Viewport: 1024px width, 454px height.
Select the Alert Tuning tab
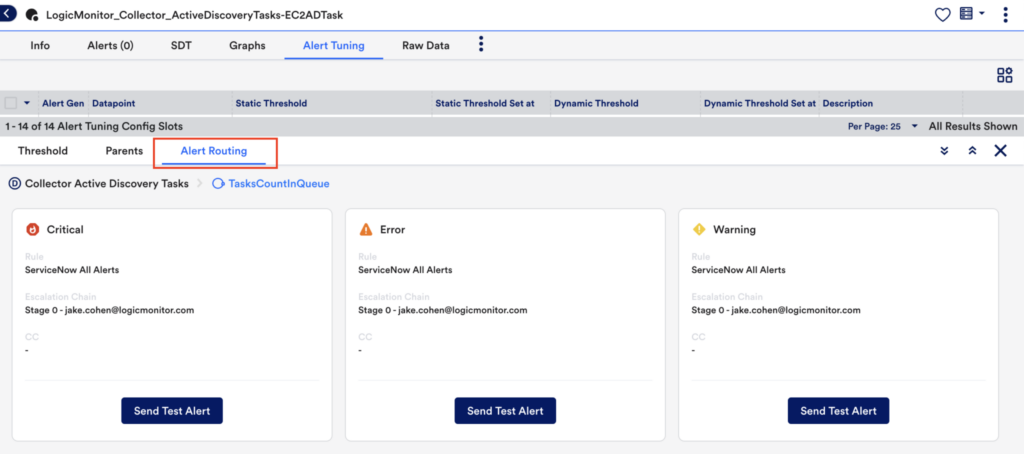[x=334, y=46]
